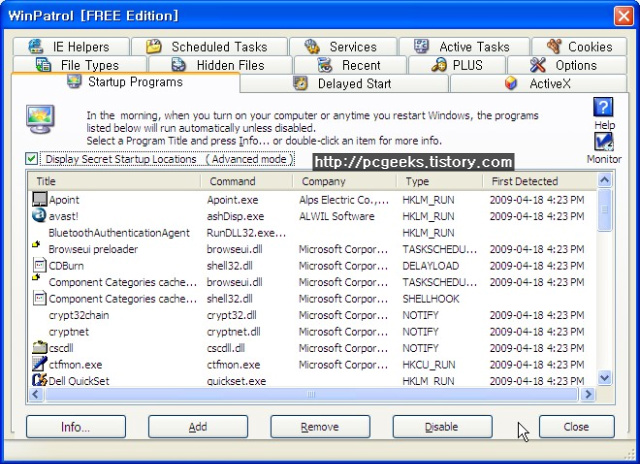
Task: Click the Cookies tab icon
Action: 554,46
